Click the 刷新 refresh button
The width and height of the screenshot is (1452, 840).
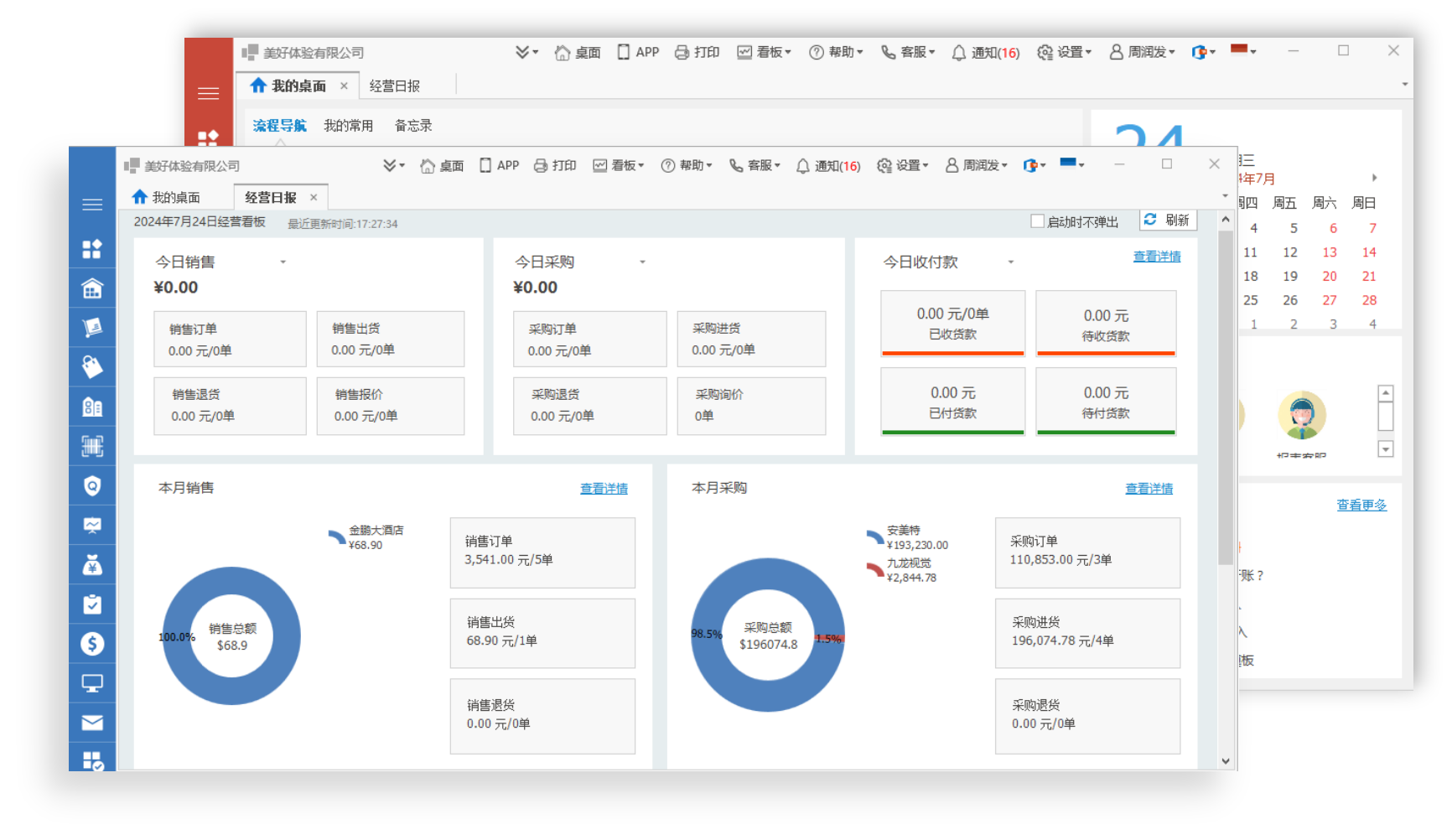pos(1167,220)
